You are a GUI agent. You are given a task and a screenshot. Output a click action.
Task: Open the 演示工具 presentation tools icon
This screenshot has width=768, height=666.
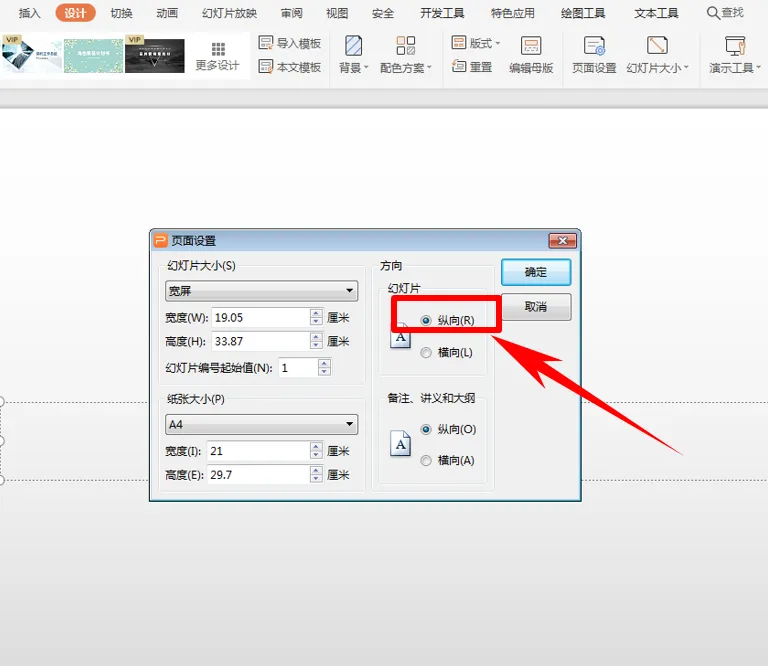click(735, 46)
